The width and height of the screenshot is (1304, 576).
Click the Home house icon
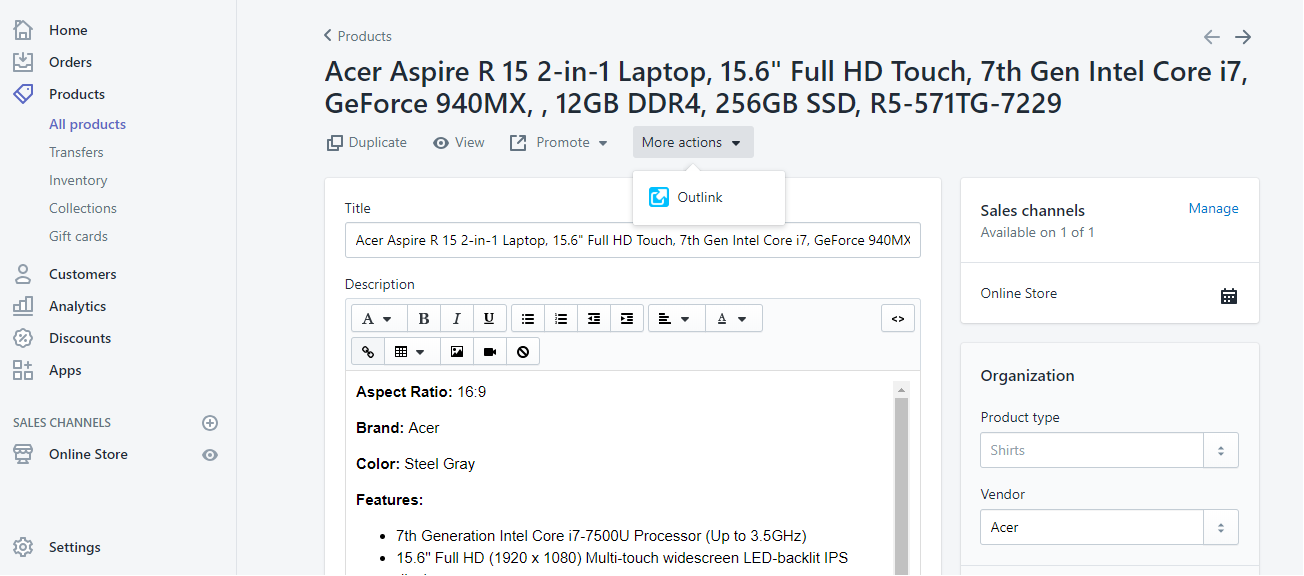click(x=23, y=30)
